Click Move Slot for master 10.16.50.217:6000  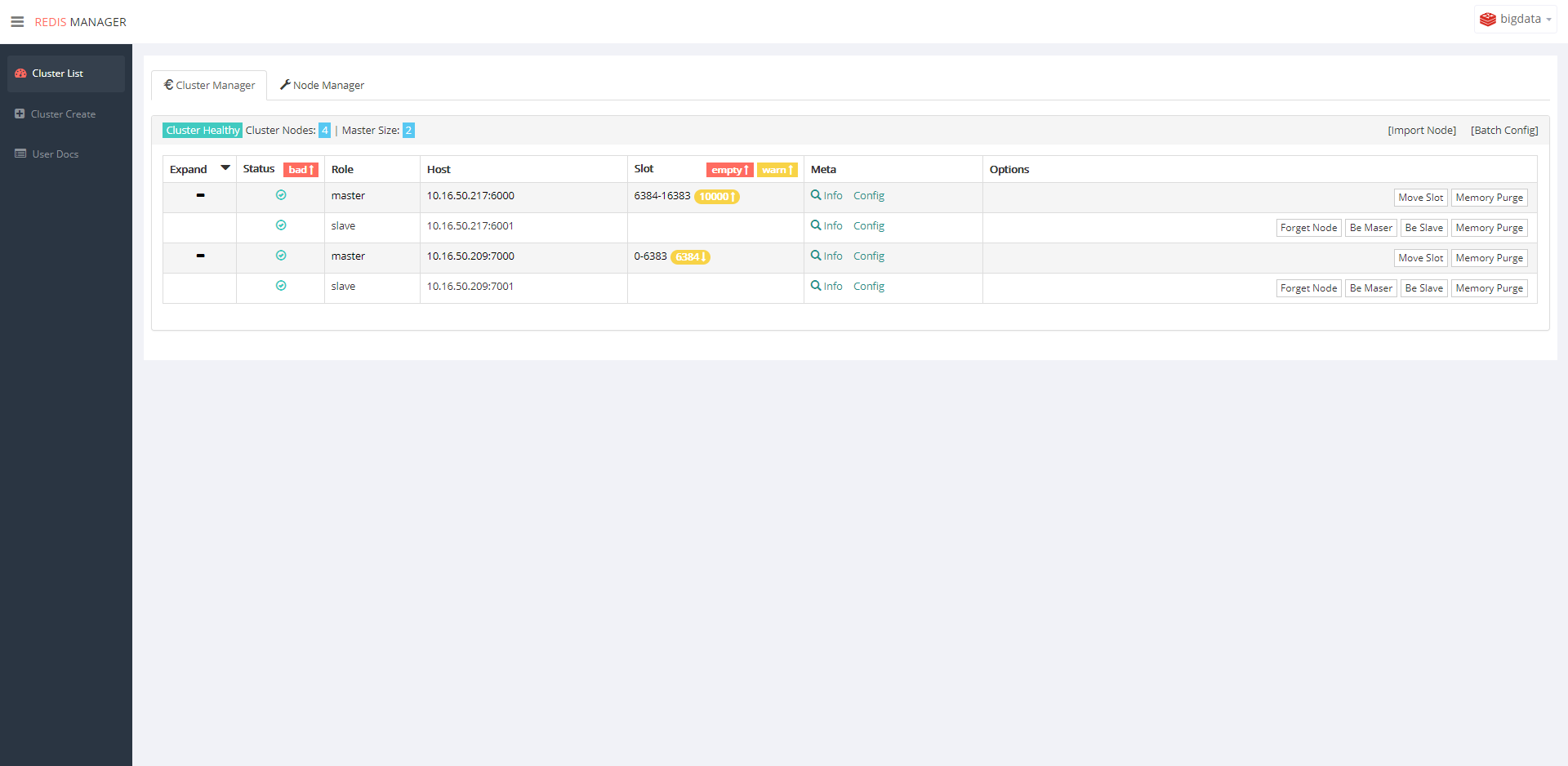click(x=1420, y=198)
